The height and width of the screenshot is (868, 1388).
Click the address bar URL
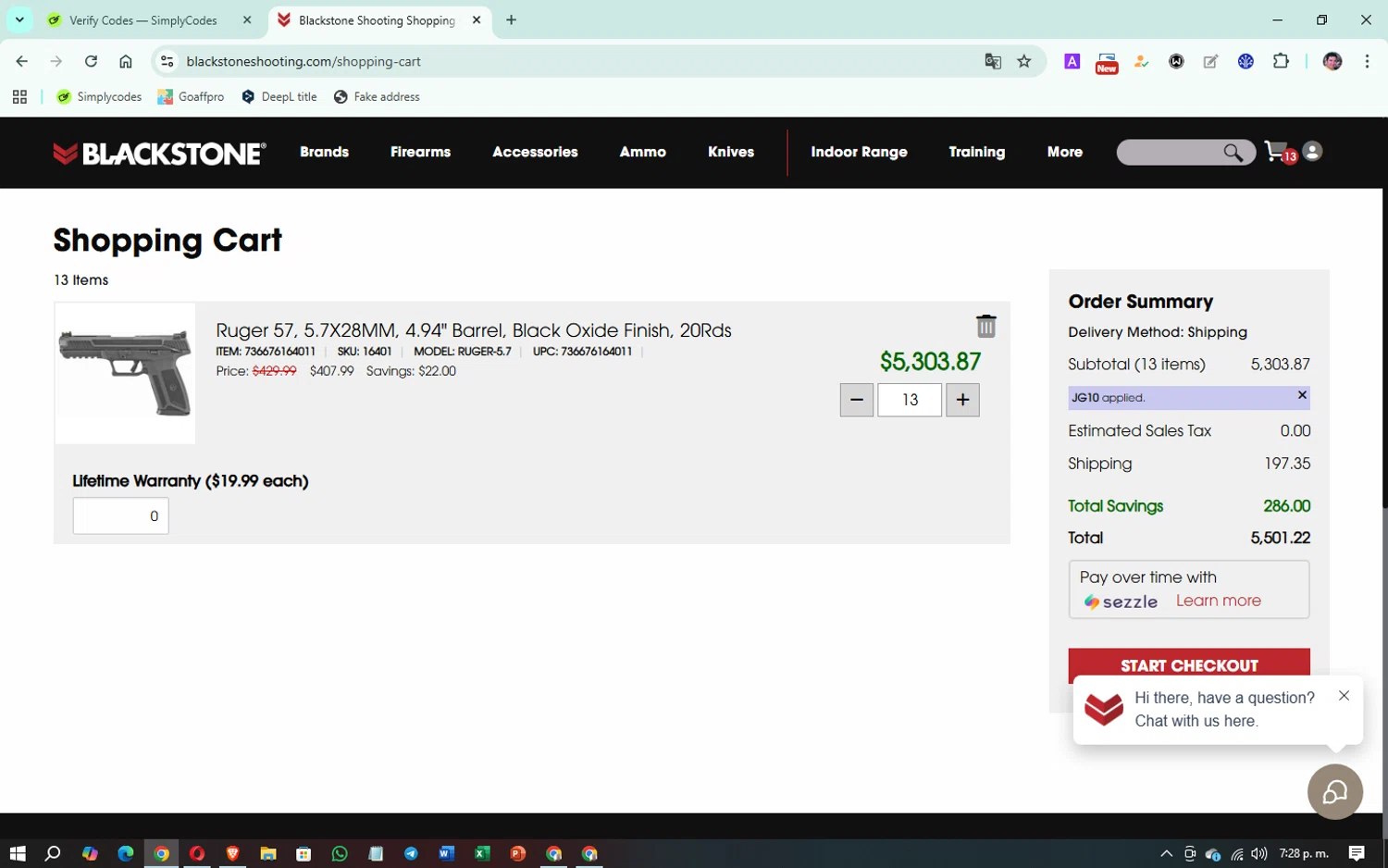(x=304, y=61)
